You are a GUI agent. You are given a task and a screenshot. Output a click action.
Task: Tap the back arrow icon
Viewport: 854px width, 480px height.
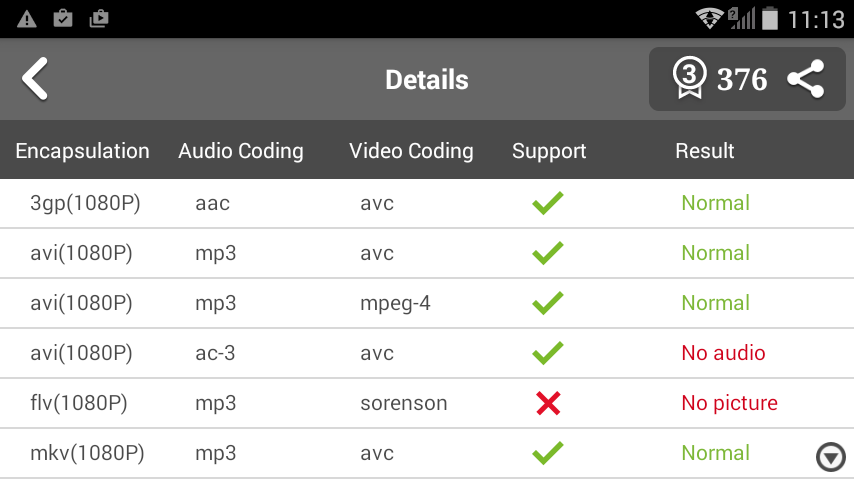[x=35, y=79]
